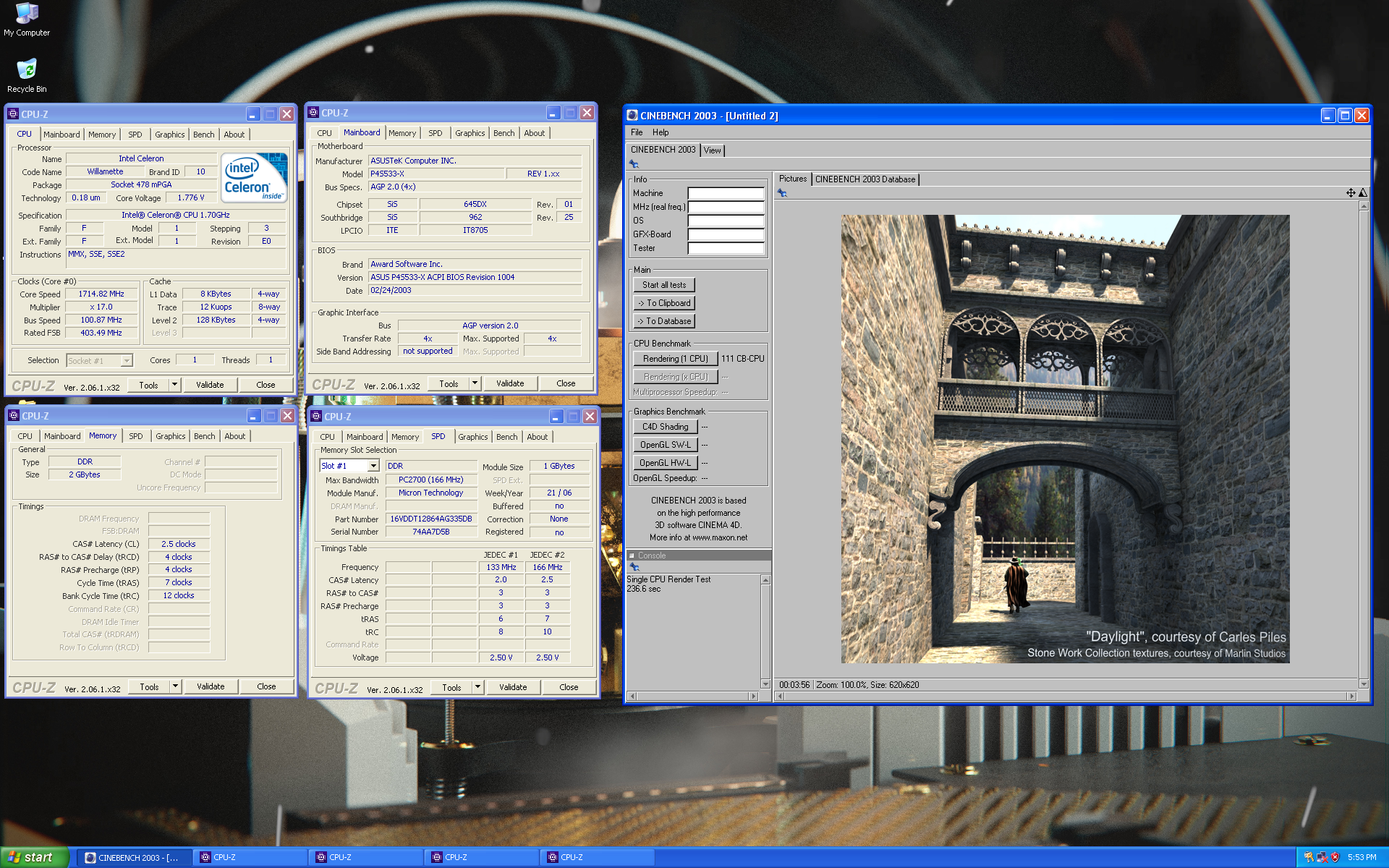Click CPU-Z title icon in CPU tab window
Viewport: 1389px width, 868px height.
pos(13,114)
